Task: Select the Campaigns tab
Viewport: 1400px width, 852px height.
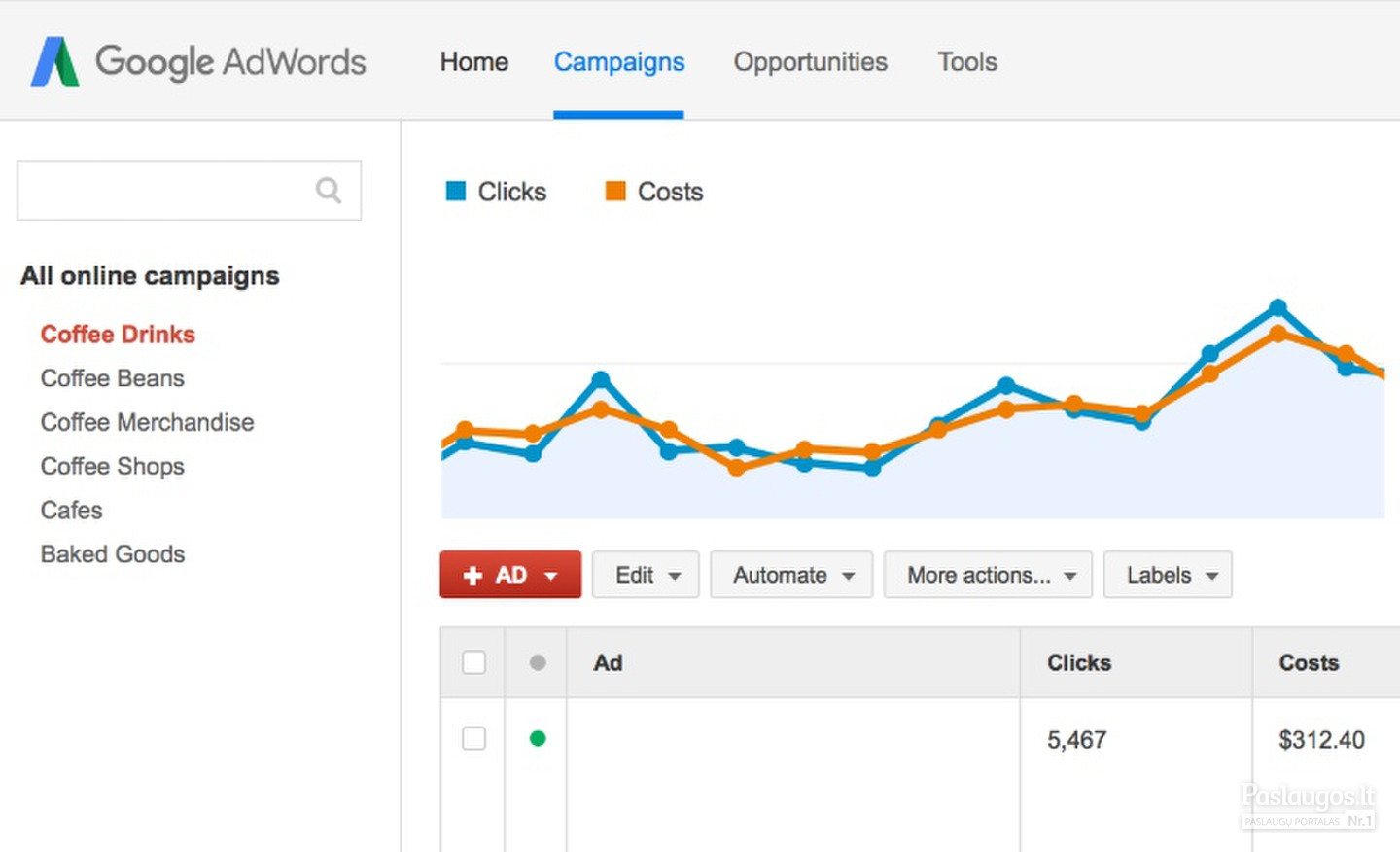Action: 619,62
